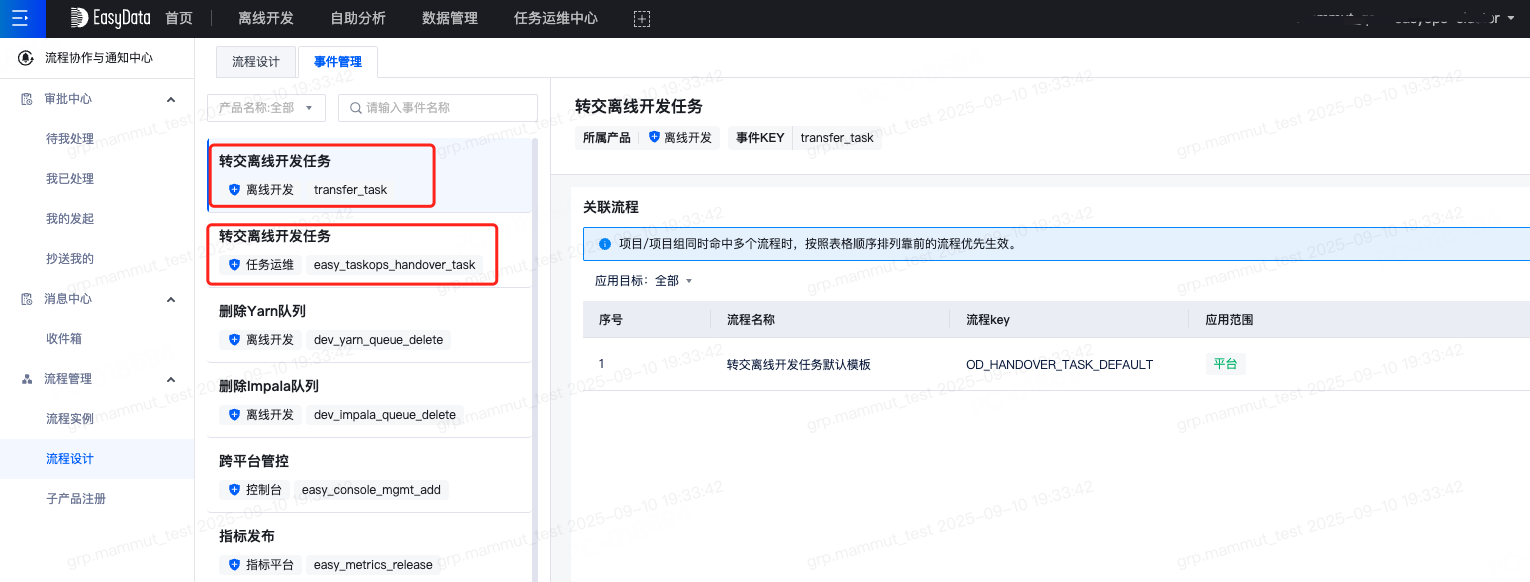Click shield icon beside 控制台 tag
The width and height of the screenshot is (1530, 582).
click(235, 490)
